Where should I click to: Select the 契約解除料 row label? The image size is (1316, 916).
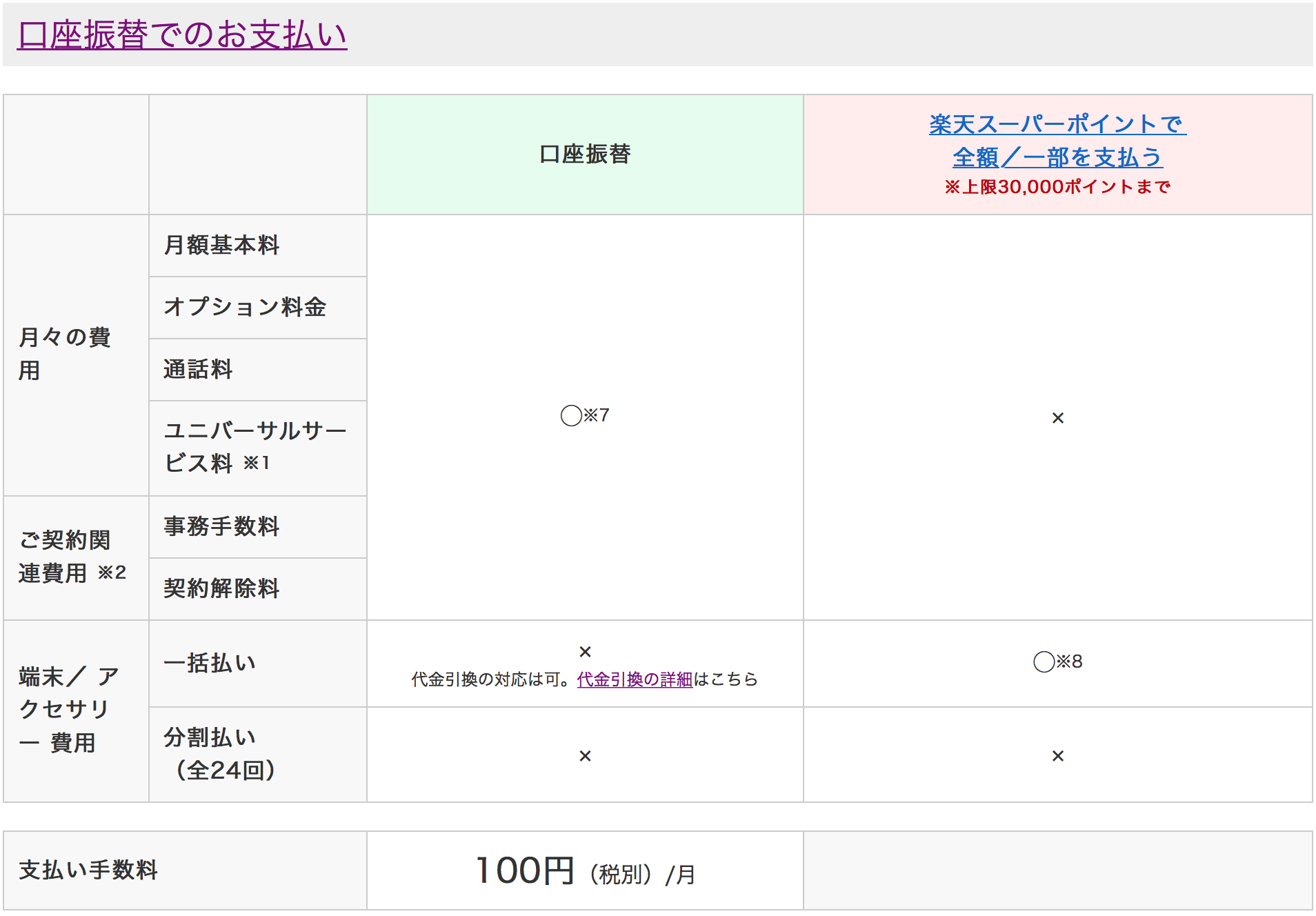coord(221,588)
